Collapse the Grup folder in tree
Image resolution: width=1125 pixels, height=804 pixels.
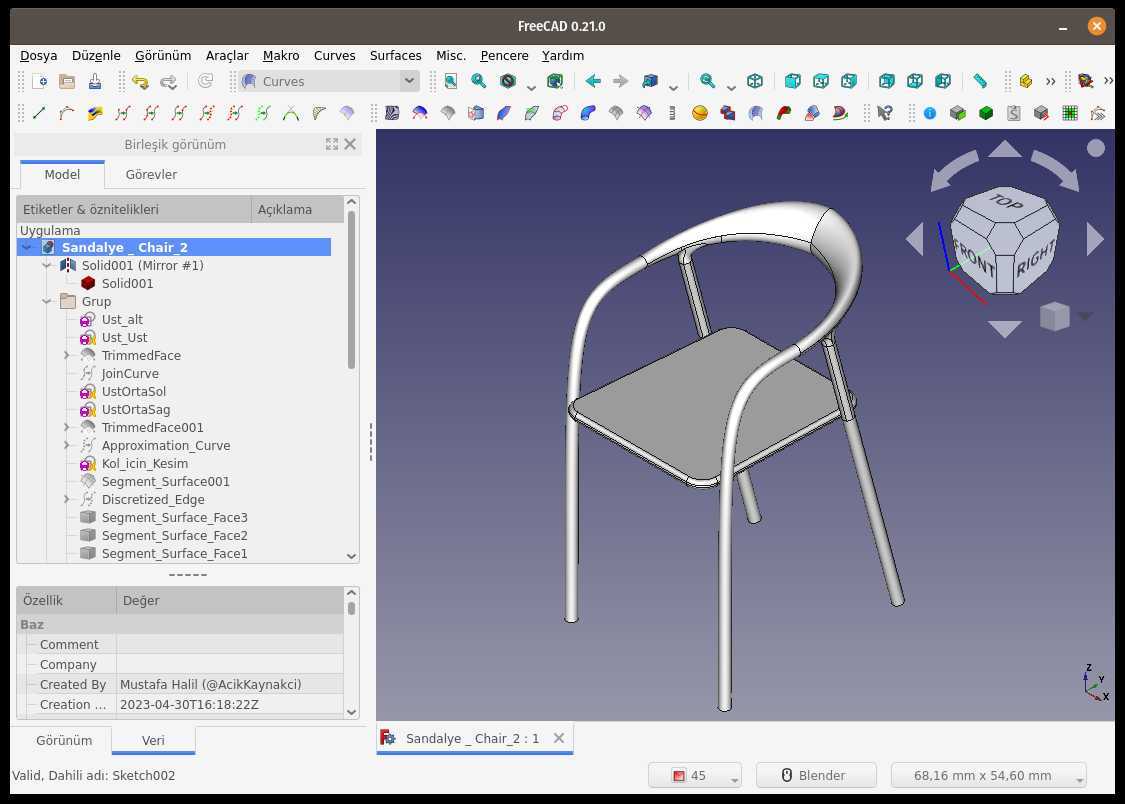pyautogui.click(x=47, y=301)
